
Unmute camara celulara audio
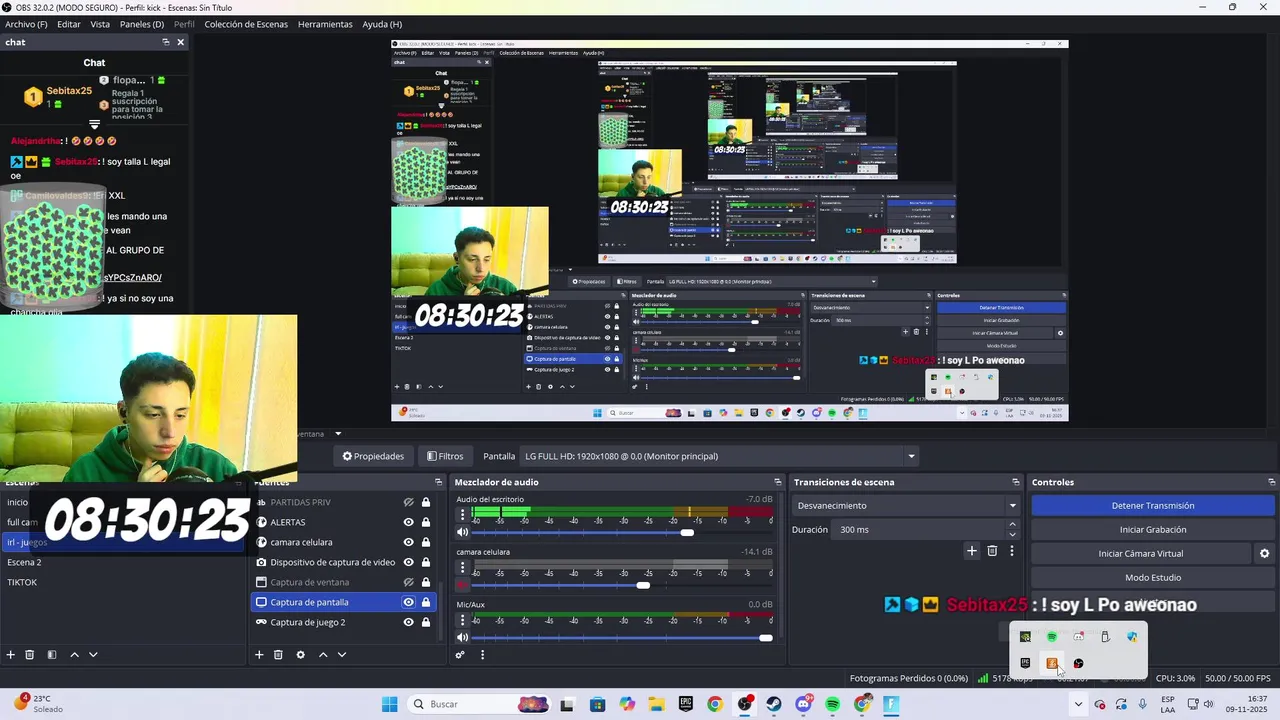pos(462,585)
